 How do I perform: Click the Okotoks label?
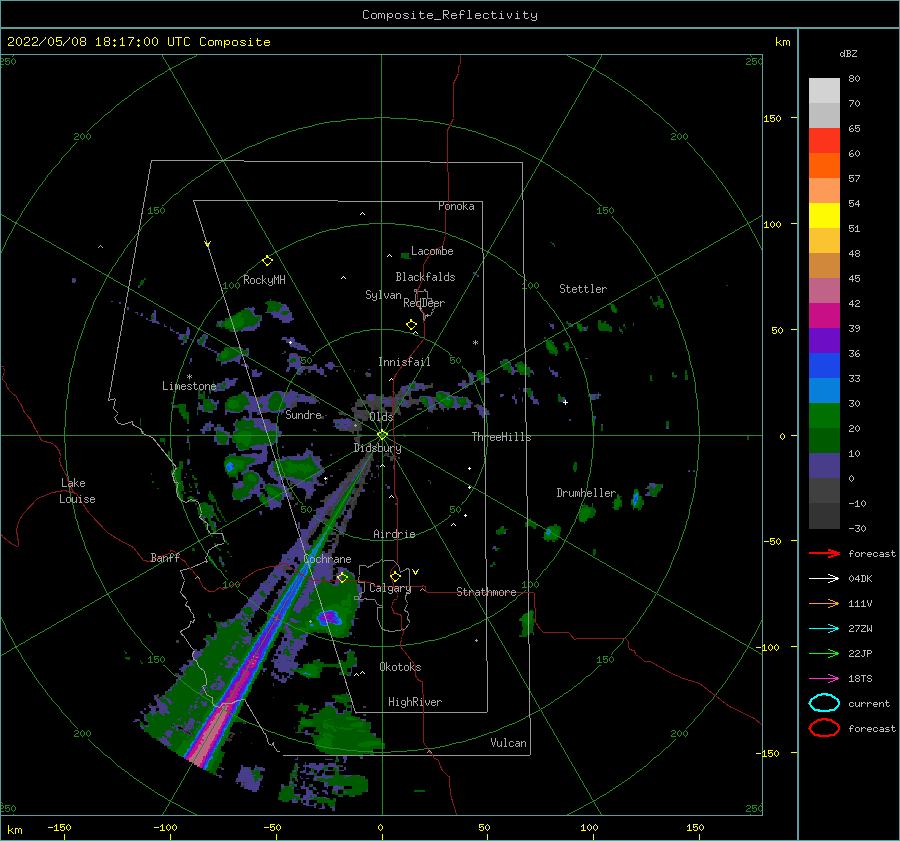pyautogui.click(x=400, y=667)
